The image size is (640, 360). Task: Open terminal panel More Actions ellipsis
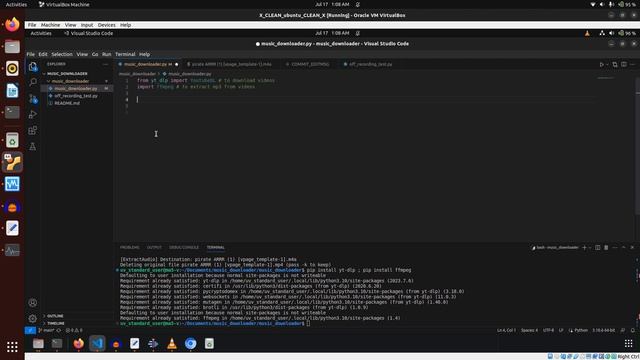tap(615, 247)
